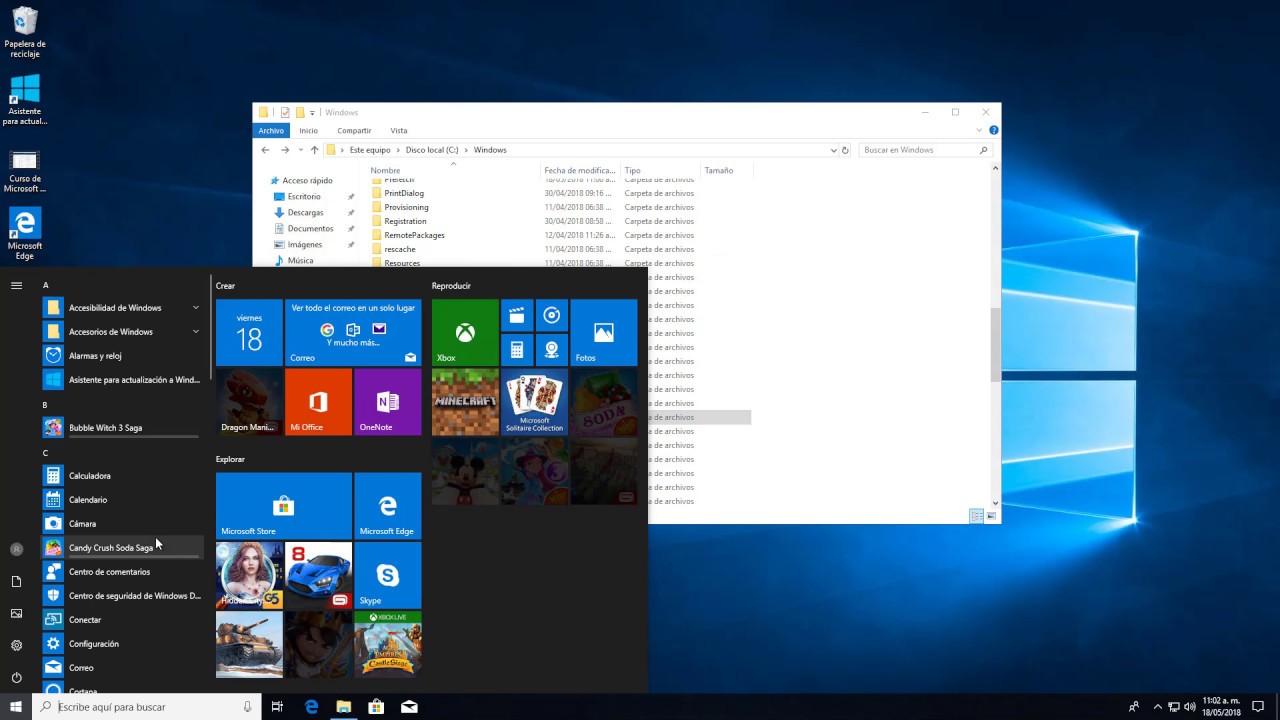The image size is (1280, 720).
Task: Open Action Center notifications icon
Action: pyautogui.click(x=1258, y=707)
